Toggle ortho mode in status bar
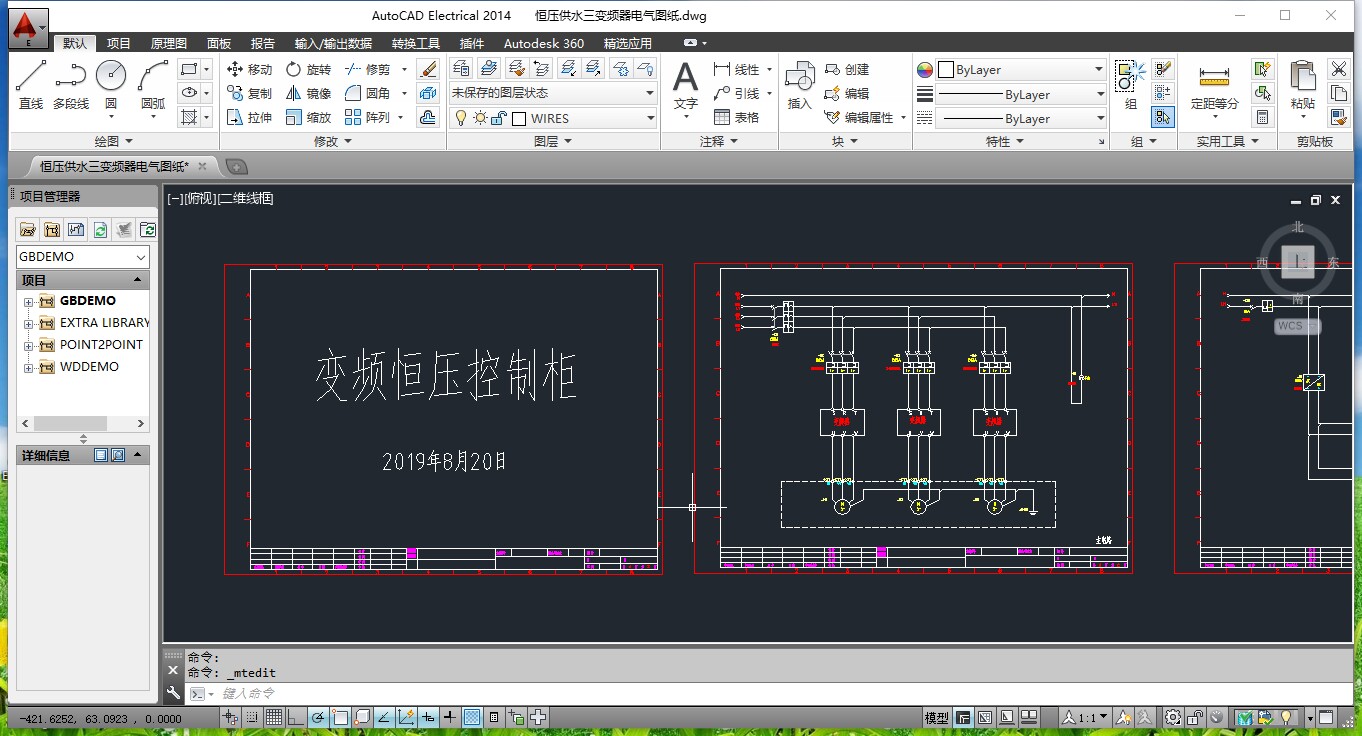The height and width of the screenshot is (736, 1362). pos(295,717)
